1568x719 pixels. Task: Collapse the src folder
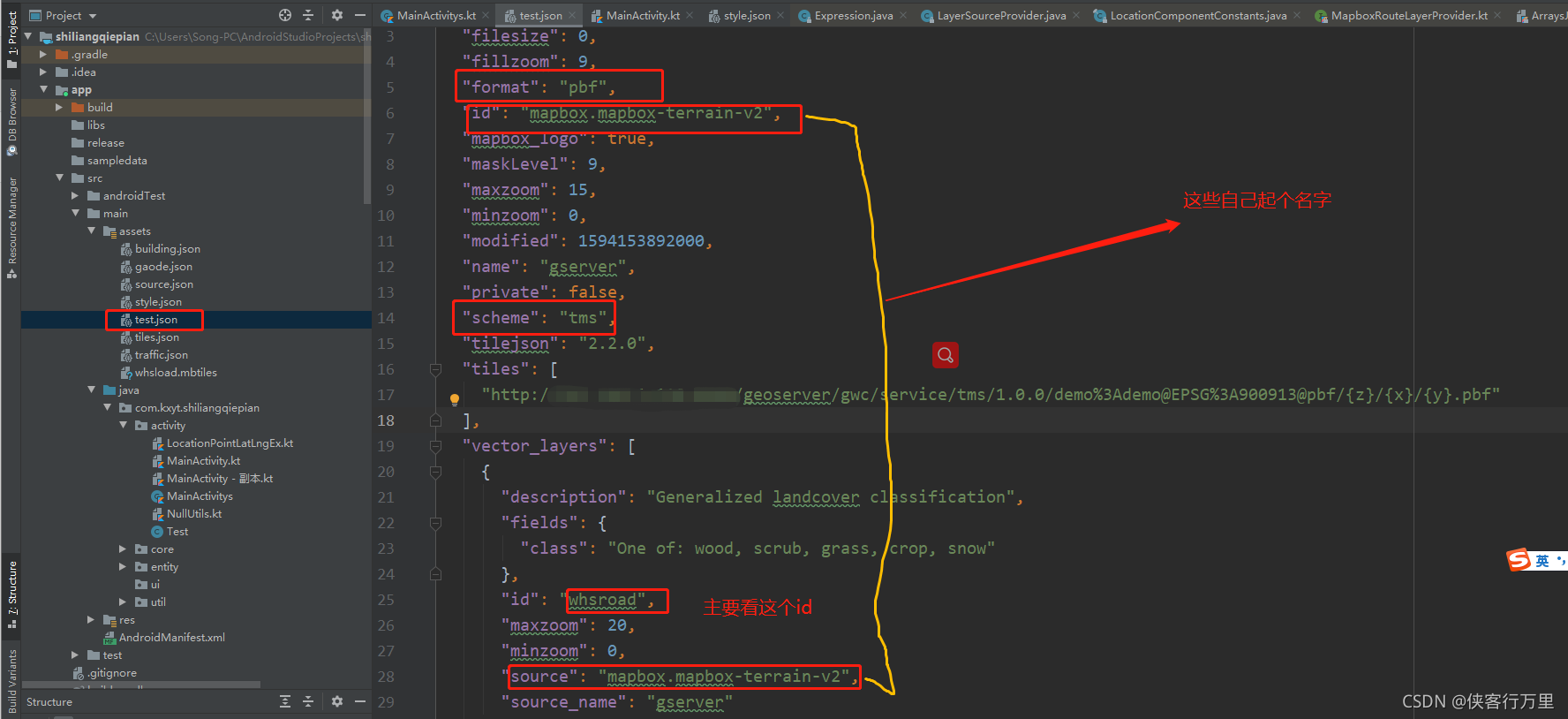59,178
